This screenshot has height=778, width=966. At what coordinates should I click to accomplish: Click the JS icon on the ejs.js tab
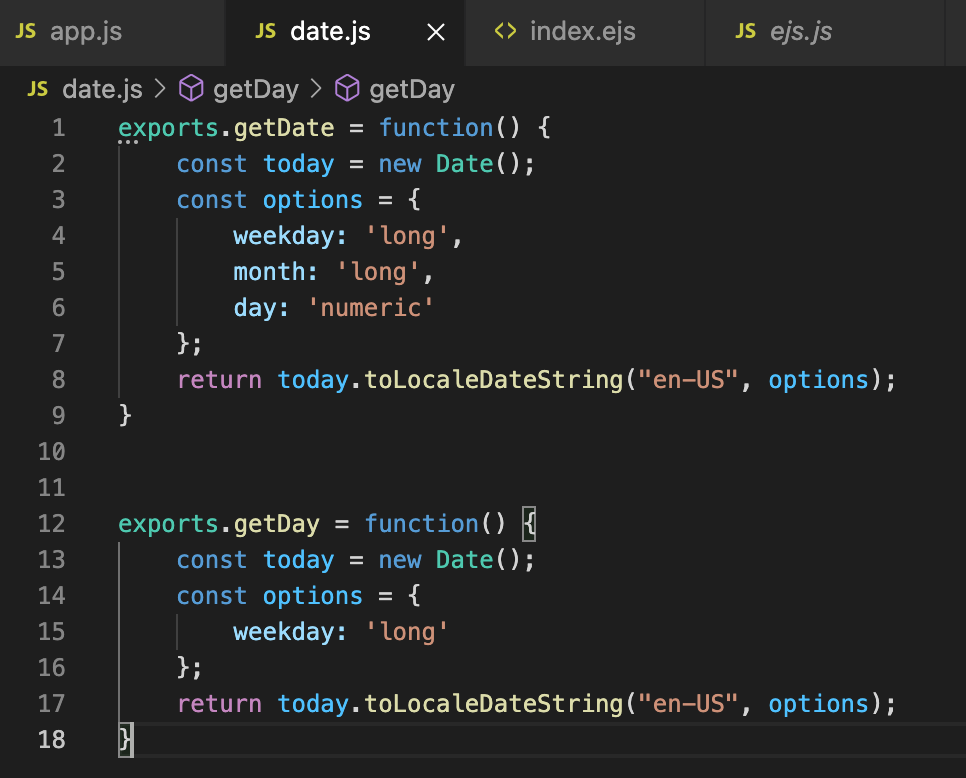click(745, 31)
